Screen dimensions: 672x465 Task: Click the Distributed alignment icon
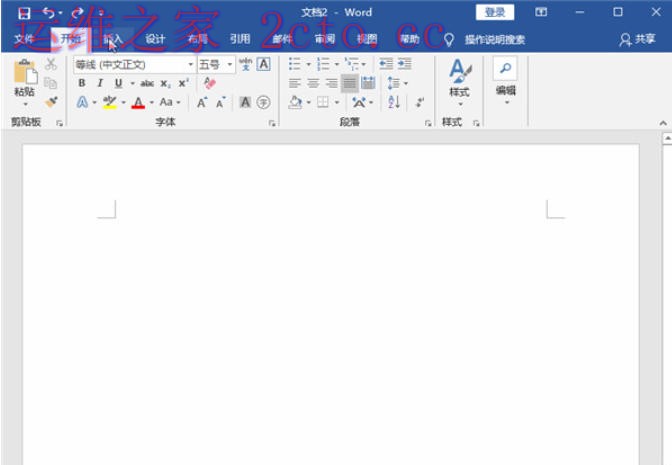[x=368, y=83]
